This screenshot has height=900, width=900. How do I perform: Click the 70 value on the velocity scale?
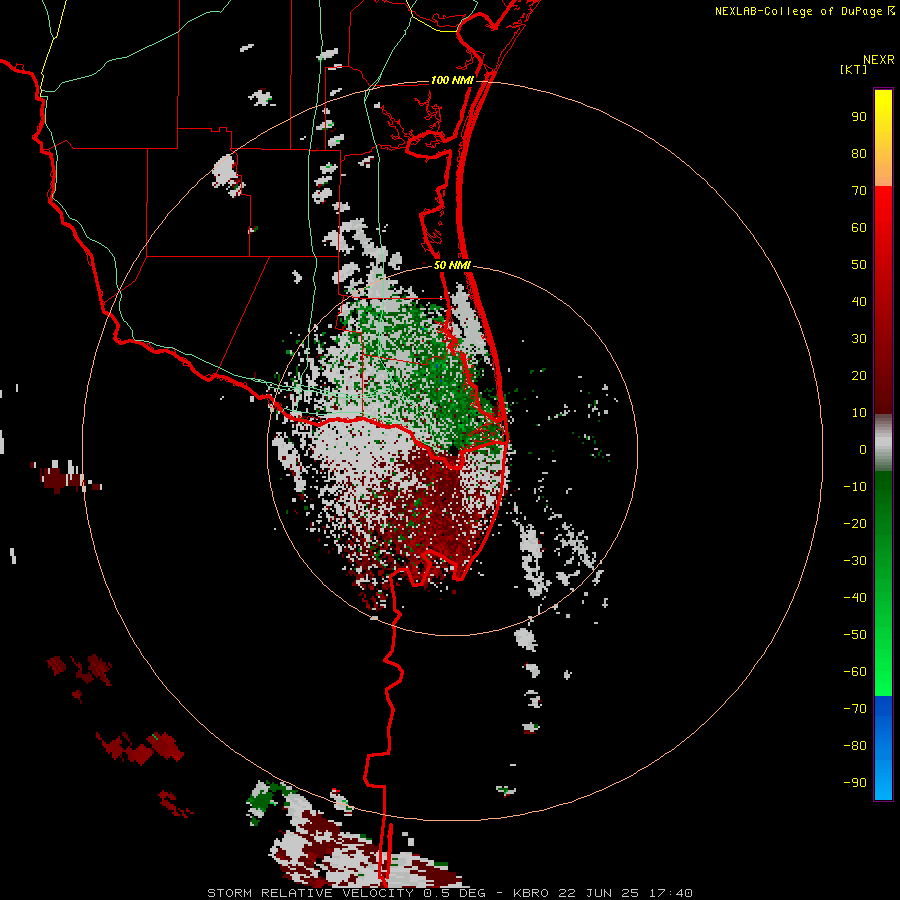pos(859,191)
